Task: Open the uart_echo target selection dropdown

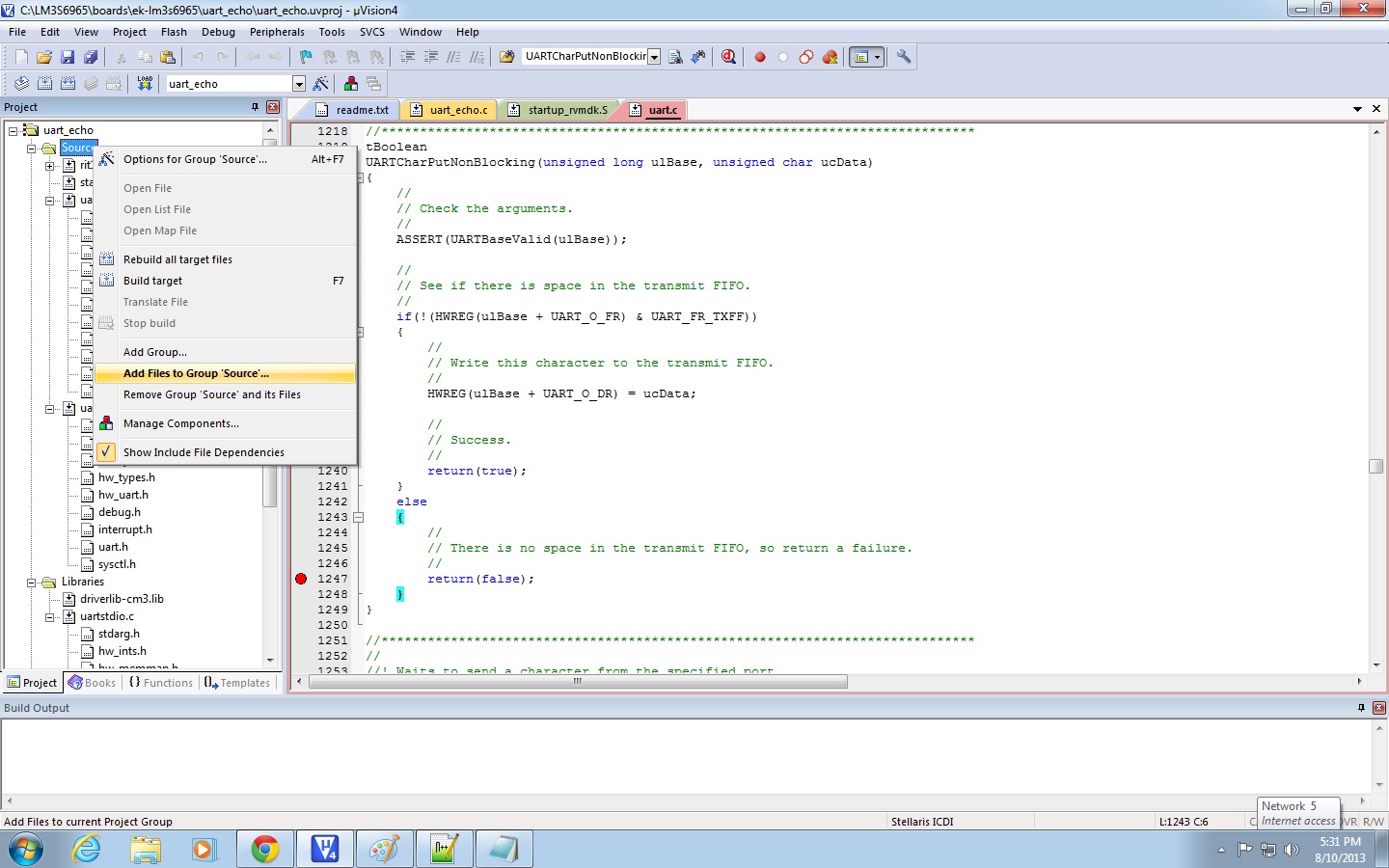Action: click(299, 84)
